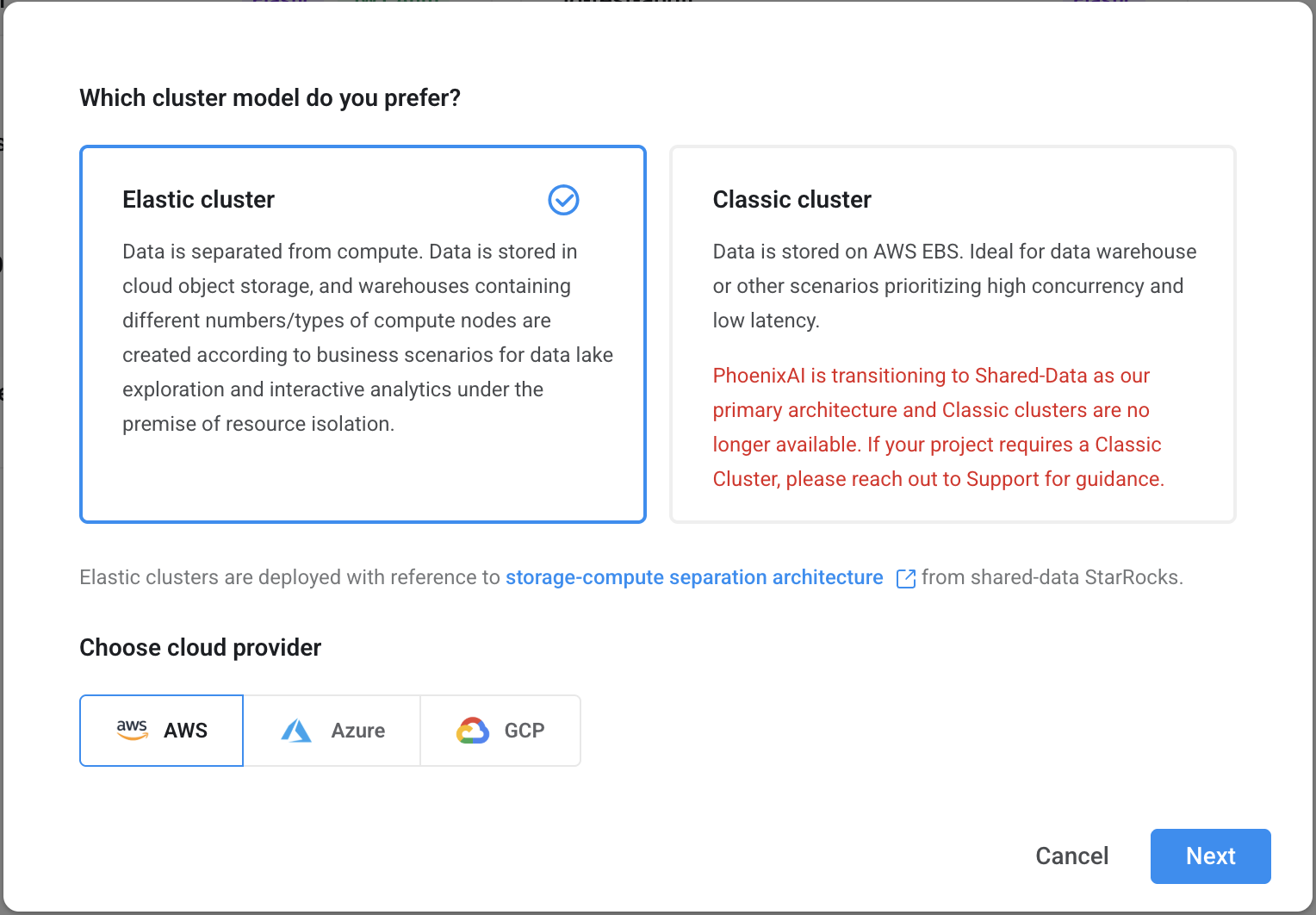Open the external link icon beside architecture link

point(905,578)
